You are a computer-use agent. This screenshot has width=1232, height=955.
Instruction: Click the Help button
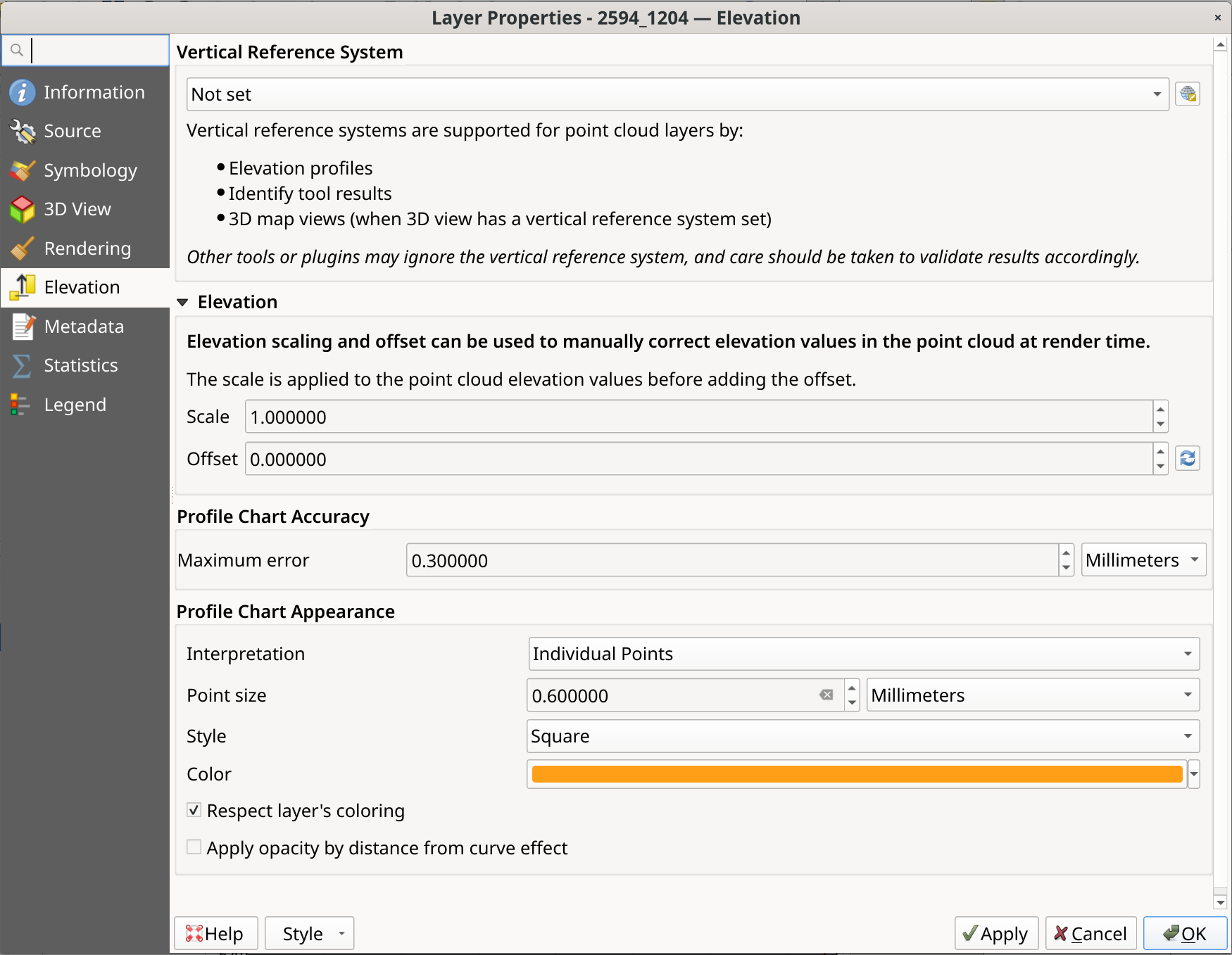click(216, 934)
